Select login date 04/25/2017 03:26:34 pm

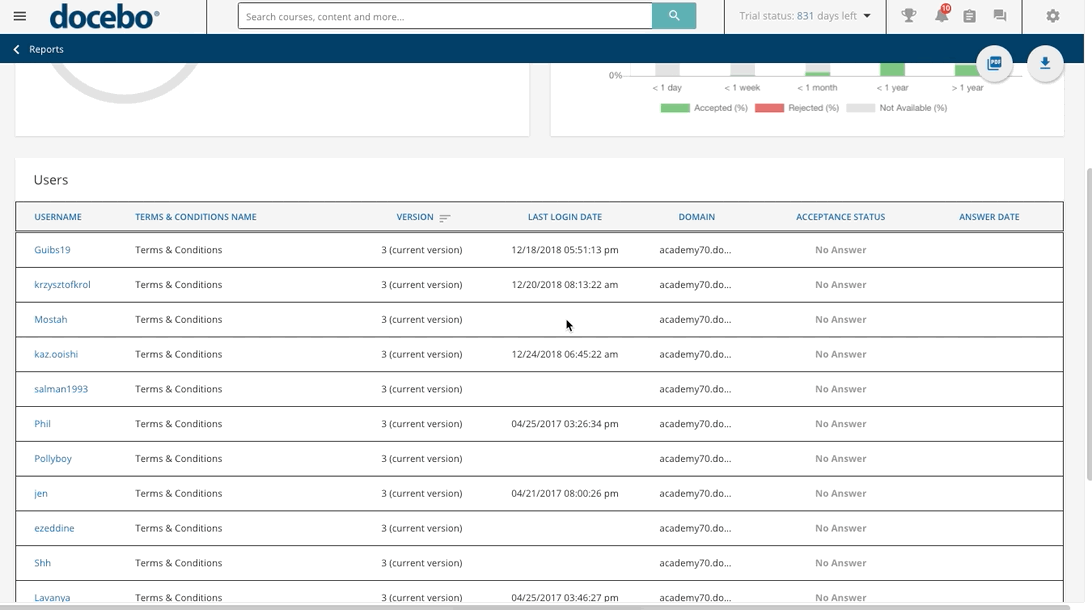pyautogui.click(x=565, y=424)
